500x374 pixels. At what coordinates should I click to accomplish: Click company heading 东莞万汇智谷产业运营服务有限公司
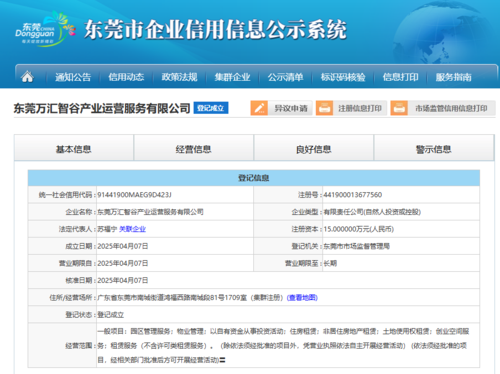102,108
